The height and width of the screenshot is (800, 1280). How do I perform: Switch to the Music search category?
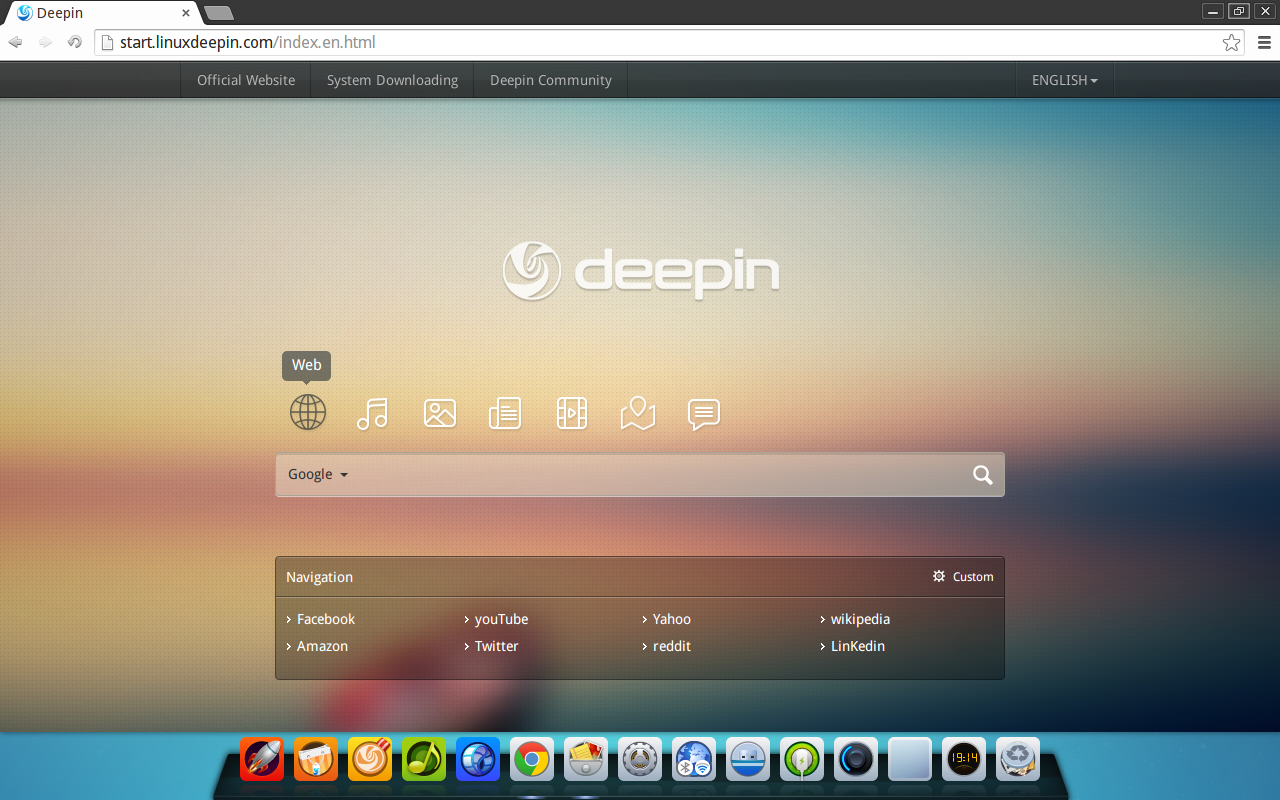(373, 412)
